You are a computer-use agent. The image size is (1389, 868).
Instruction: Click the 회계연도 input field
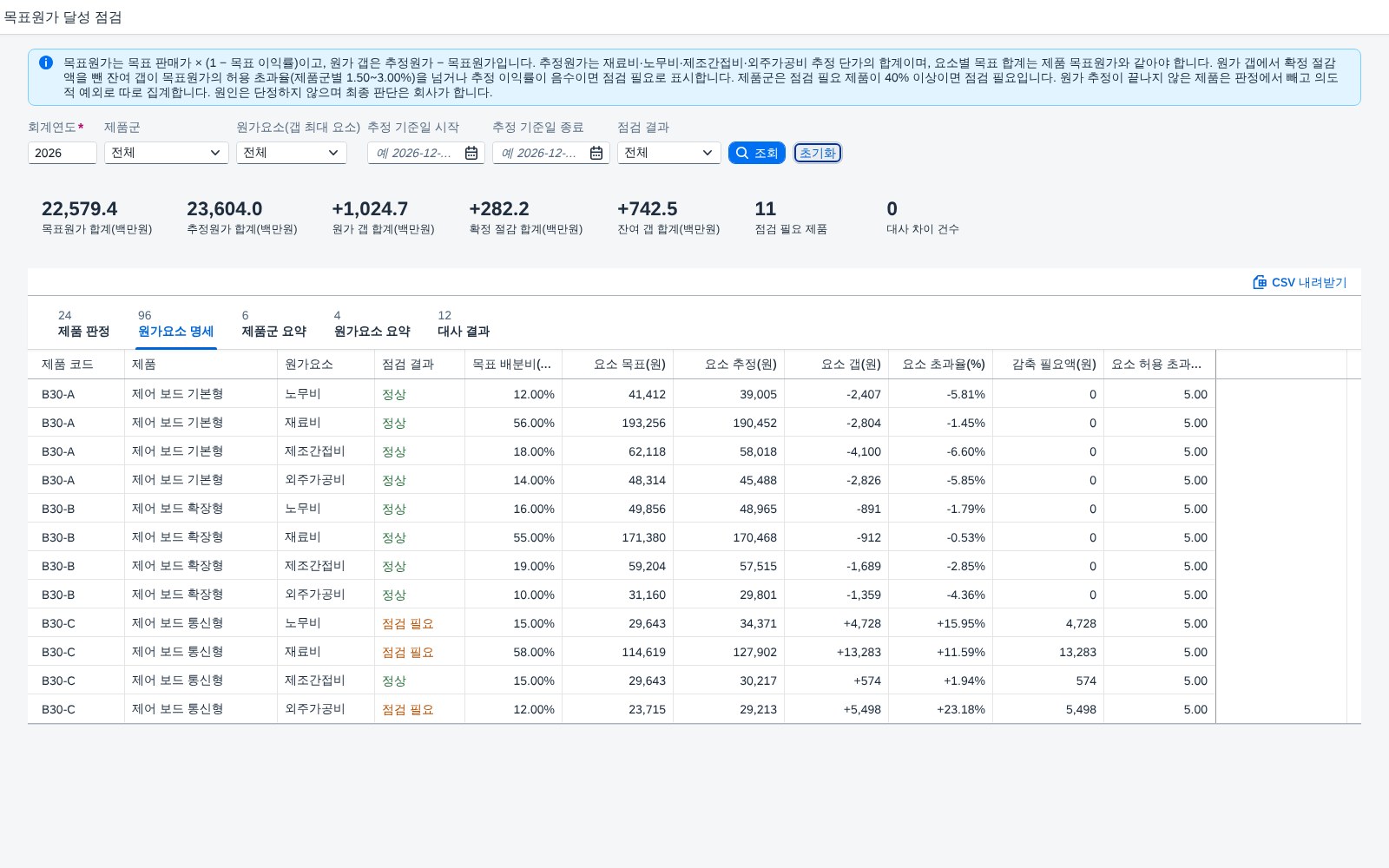[62, 153]
